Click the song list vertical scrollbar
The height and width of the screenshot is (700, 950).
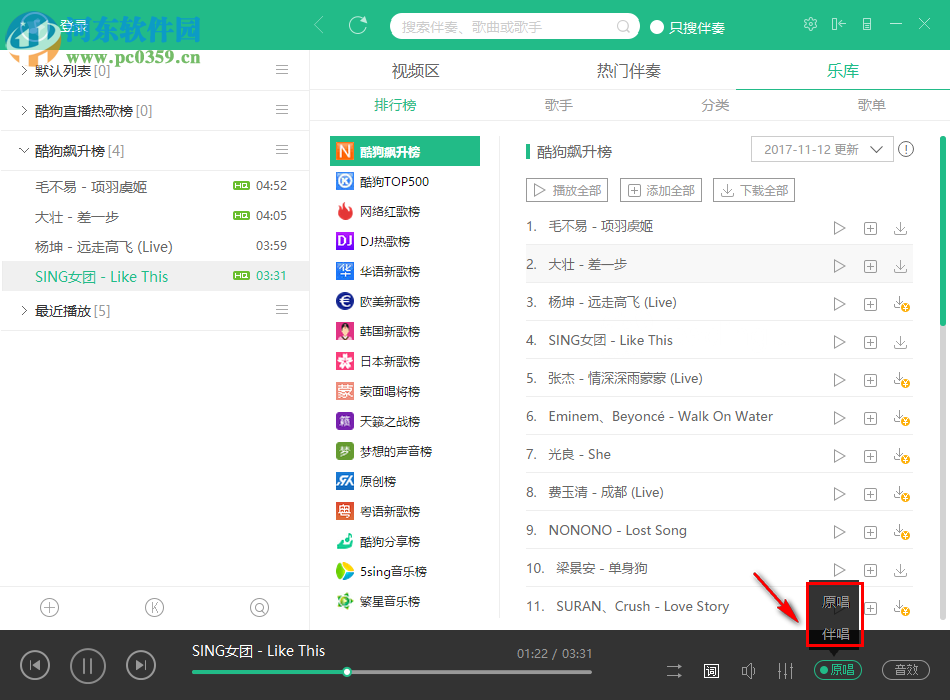(942, 231)
